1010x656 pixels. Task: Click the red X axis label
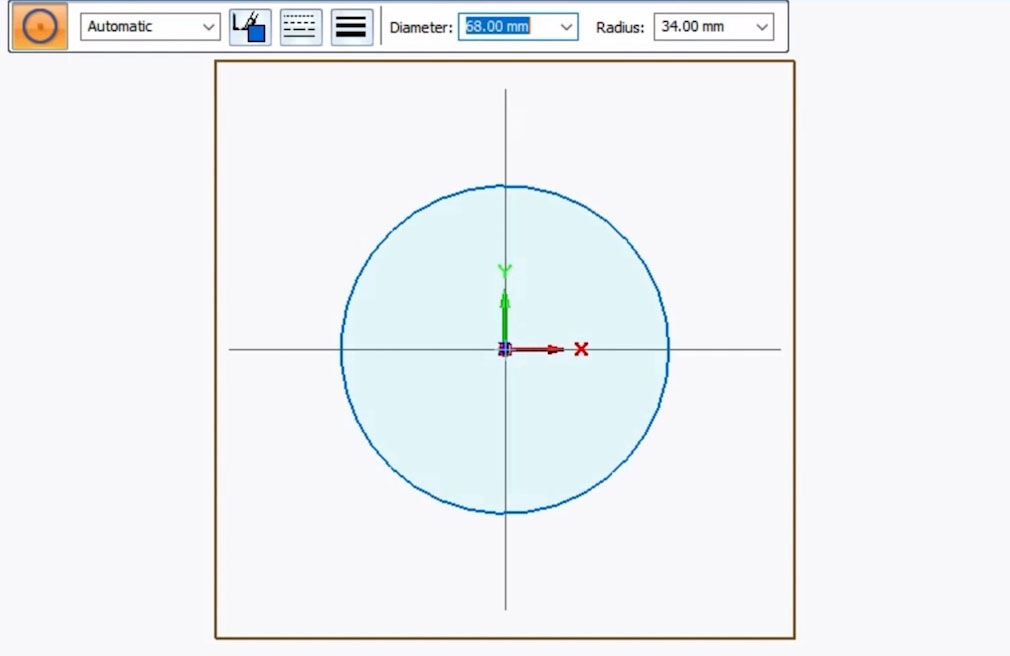click(x=581, y=349)
